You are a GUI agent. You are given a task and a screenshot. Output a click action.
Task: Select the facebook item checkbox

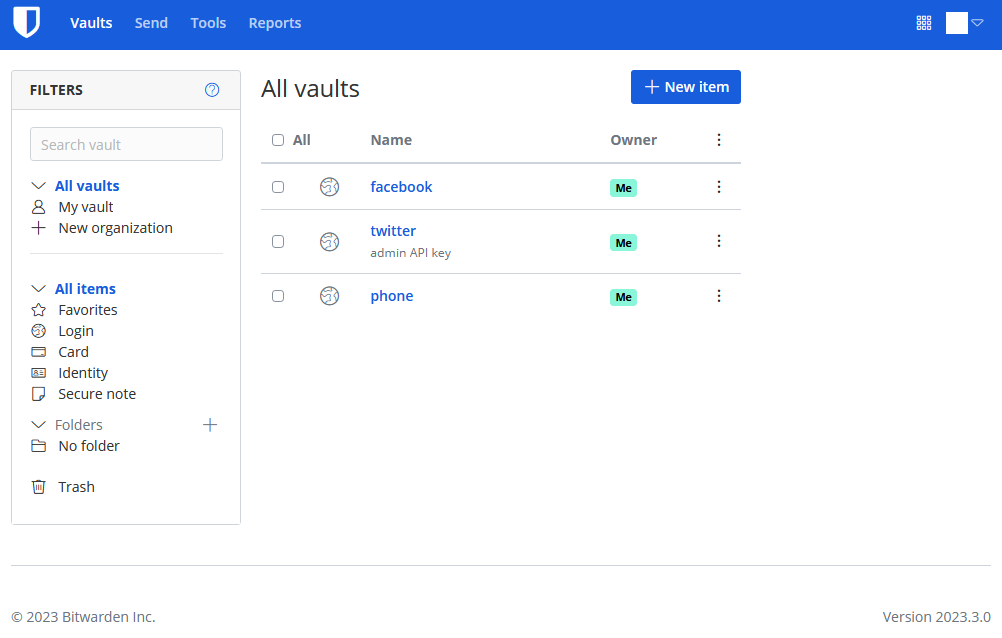click(278, 187)
